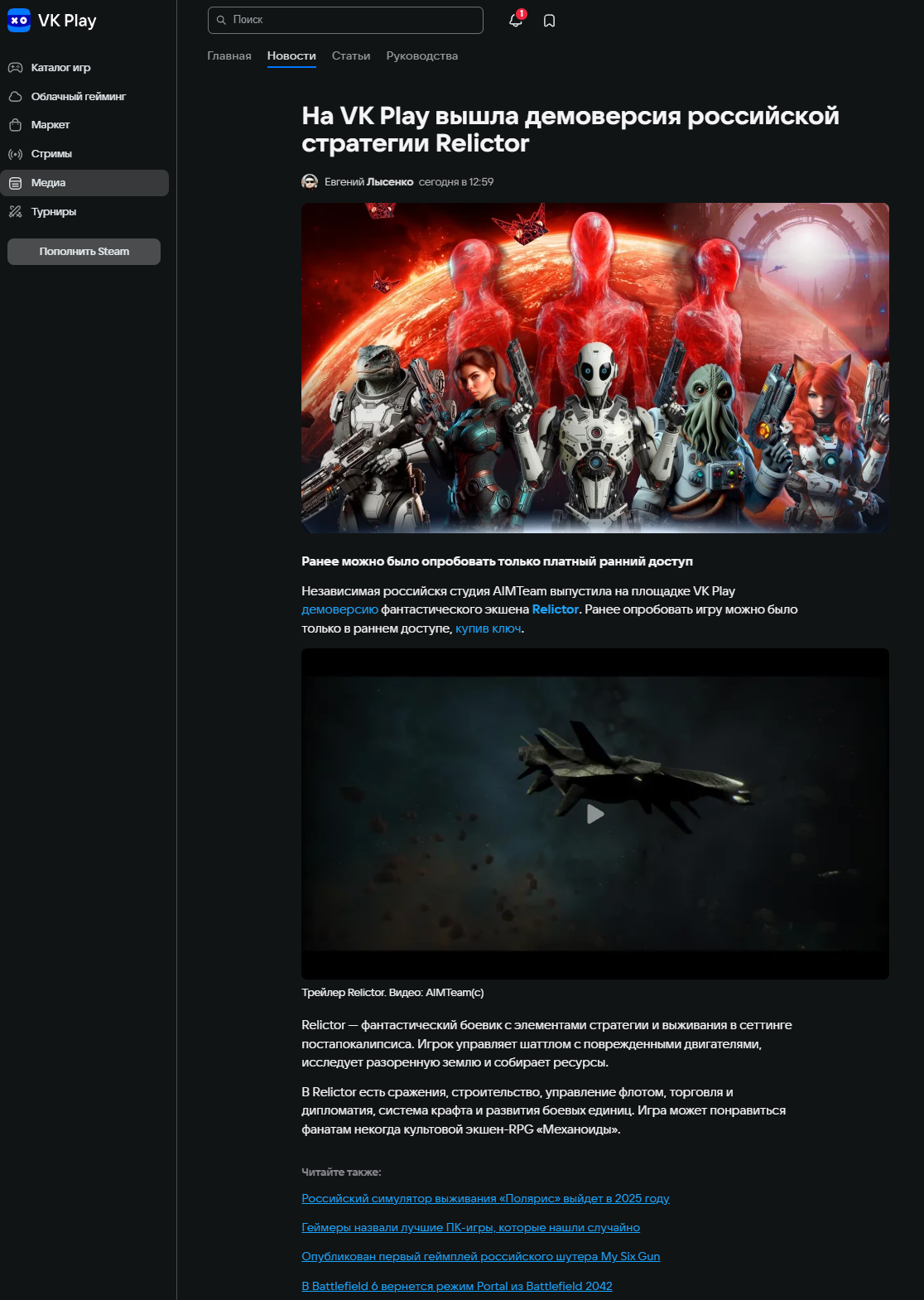924x1300 pixels.
Task: Play the Relictor trailer video
Action: [x=594, y=814]
